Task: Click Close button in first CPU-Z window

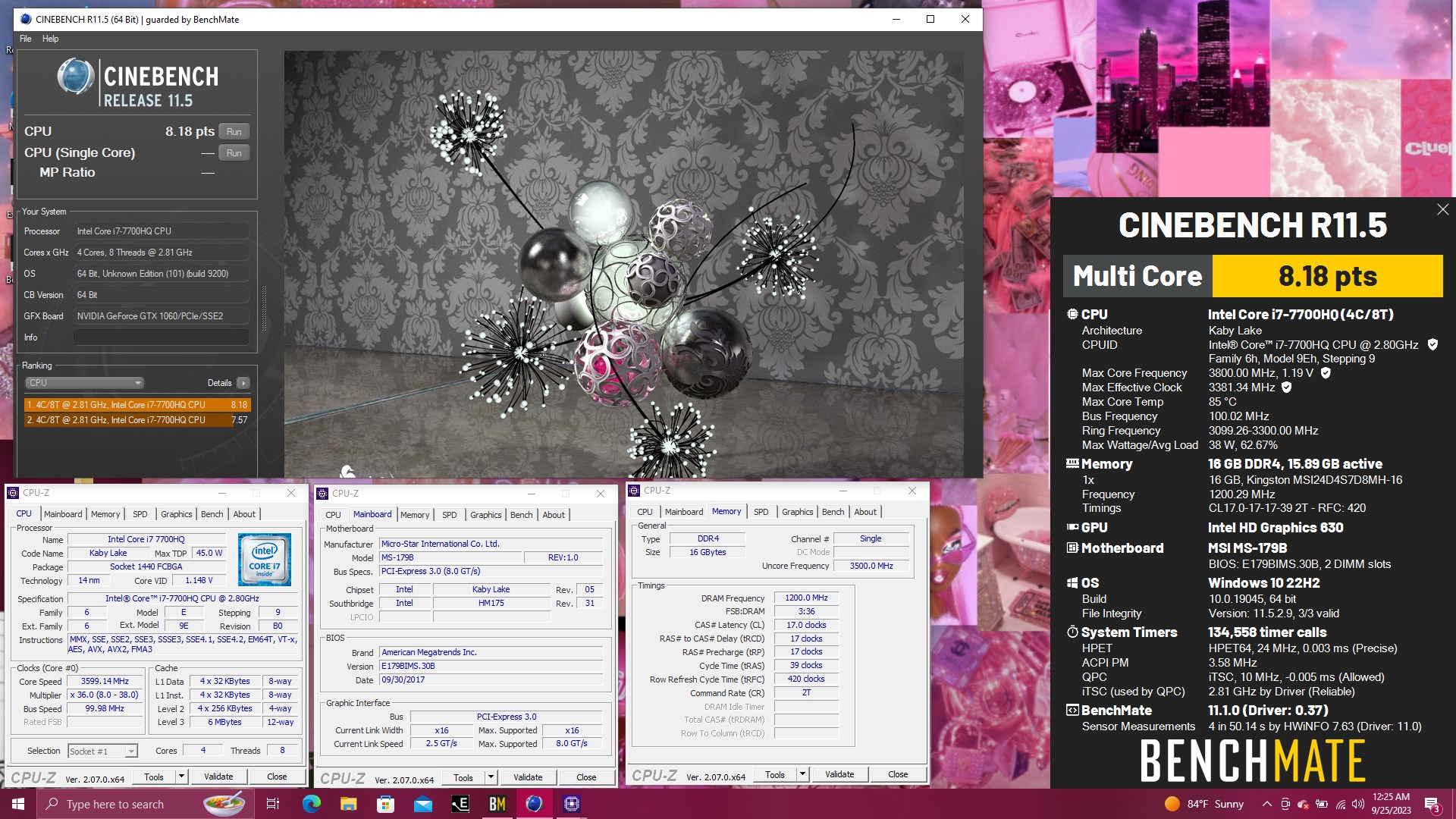Action: [x=277, y=777]
